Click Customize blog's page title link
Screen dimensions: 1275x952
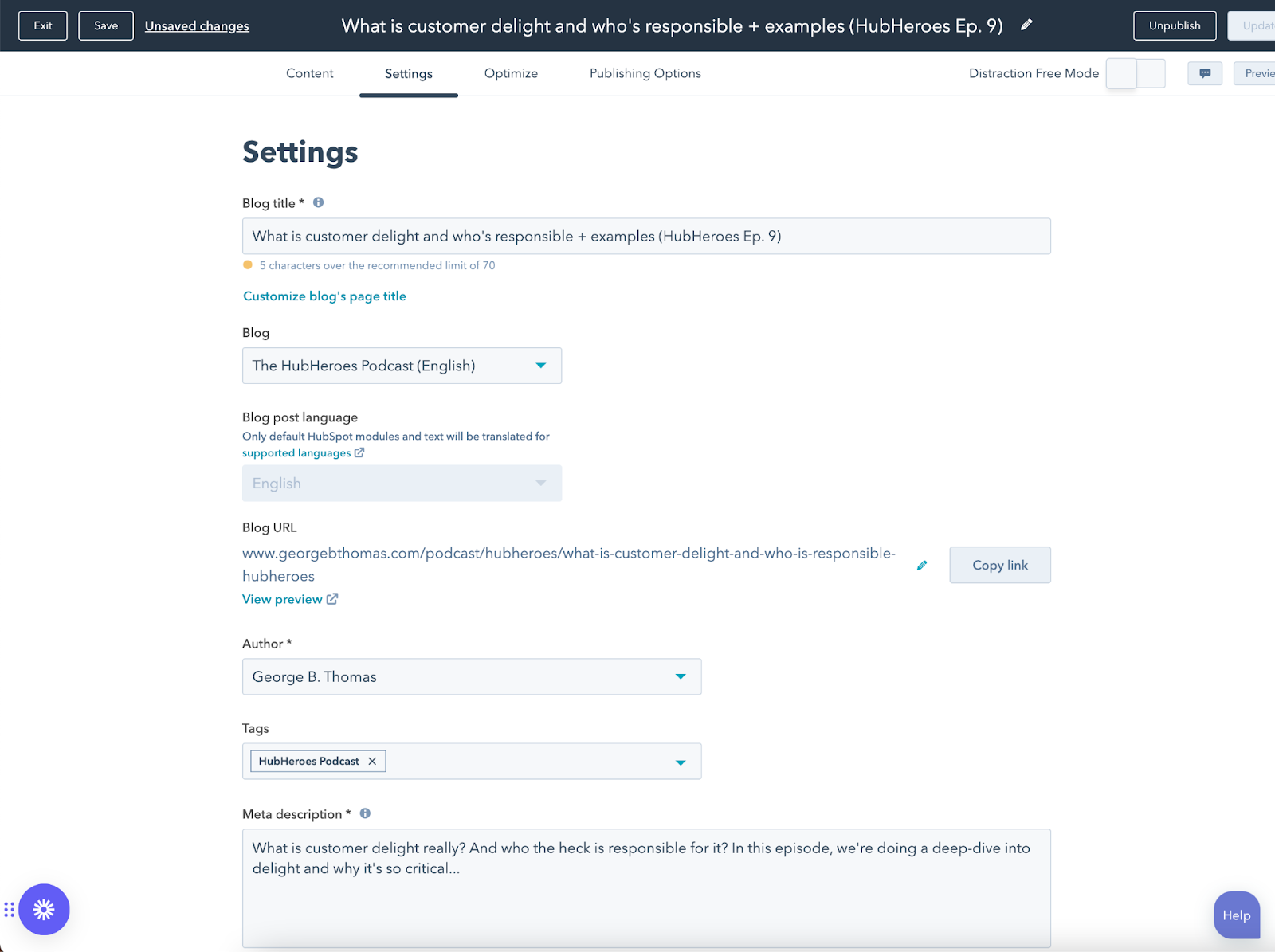tap(324, 296)
